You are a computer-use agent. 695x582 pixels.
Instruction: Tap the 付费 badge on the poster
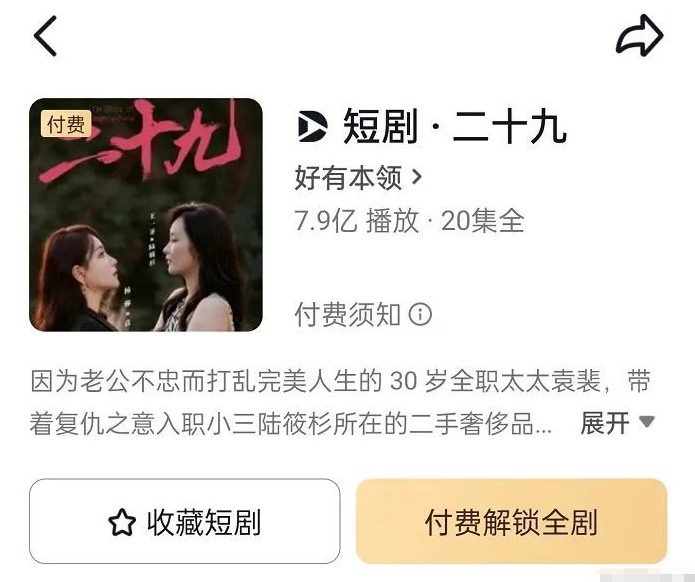pyautogui.click(x=66, y=124)
